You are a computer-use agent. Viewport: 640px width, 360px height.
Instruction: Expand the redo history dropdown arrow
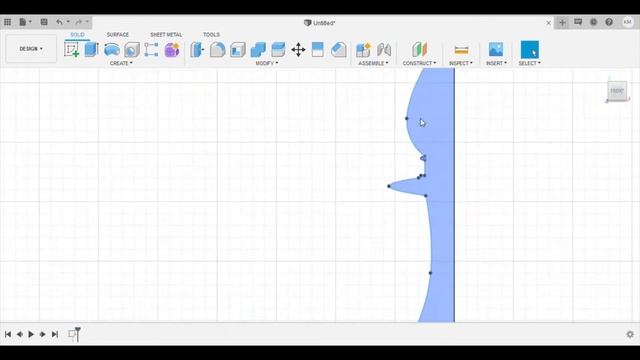(87, 22)
